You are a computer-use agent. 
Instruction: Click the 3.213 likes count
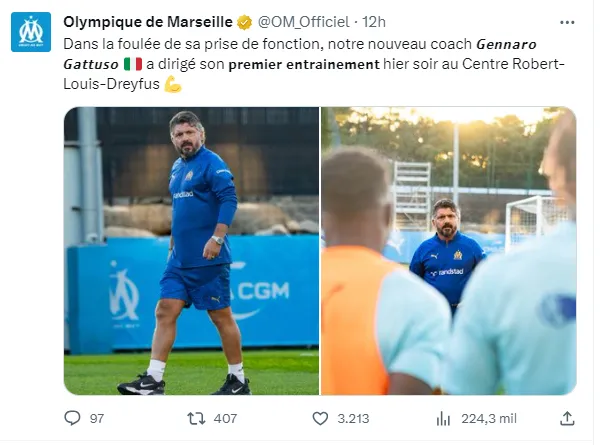tap(353, 418)
